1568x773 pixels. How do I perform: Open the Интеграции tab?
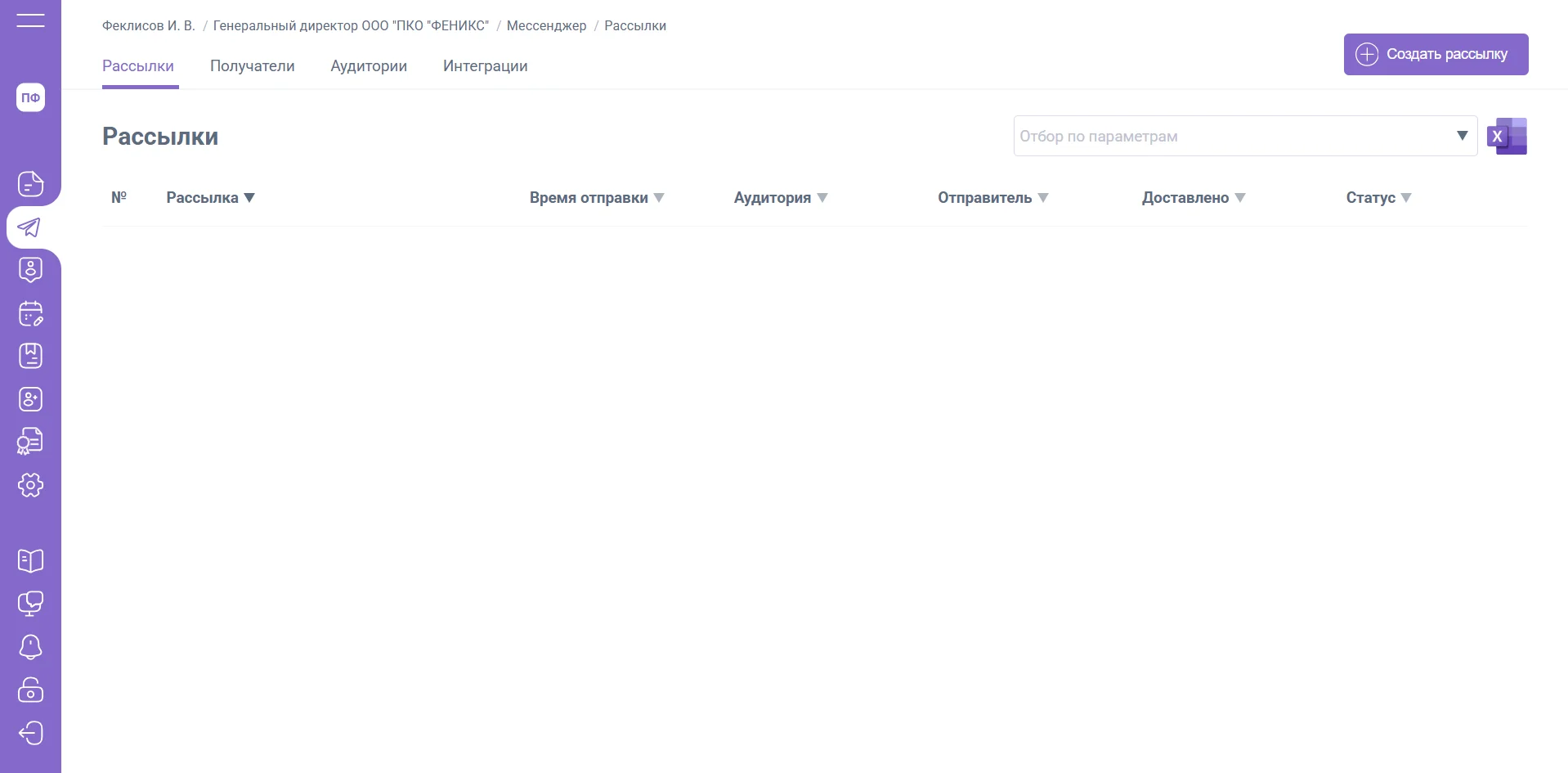(x=485, y=66)
